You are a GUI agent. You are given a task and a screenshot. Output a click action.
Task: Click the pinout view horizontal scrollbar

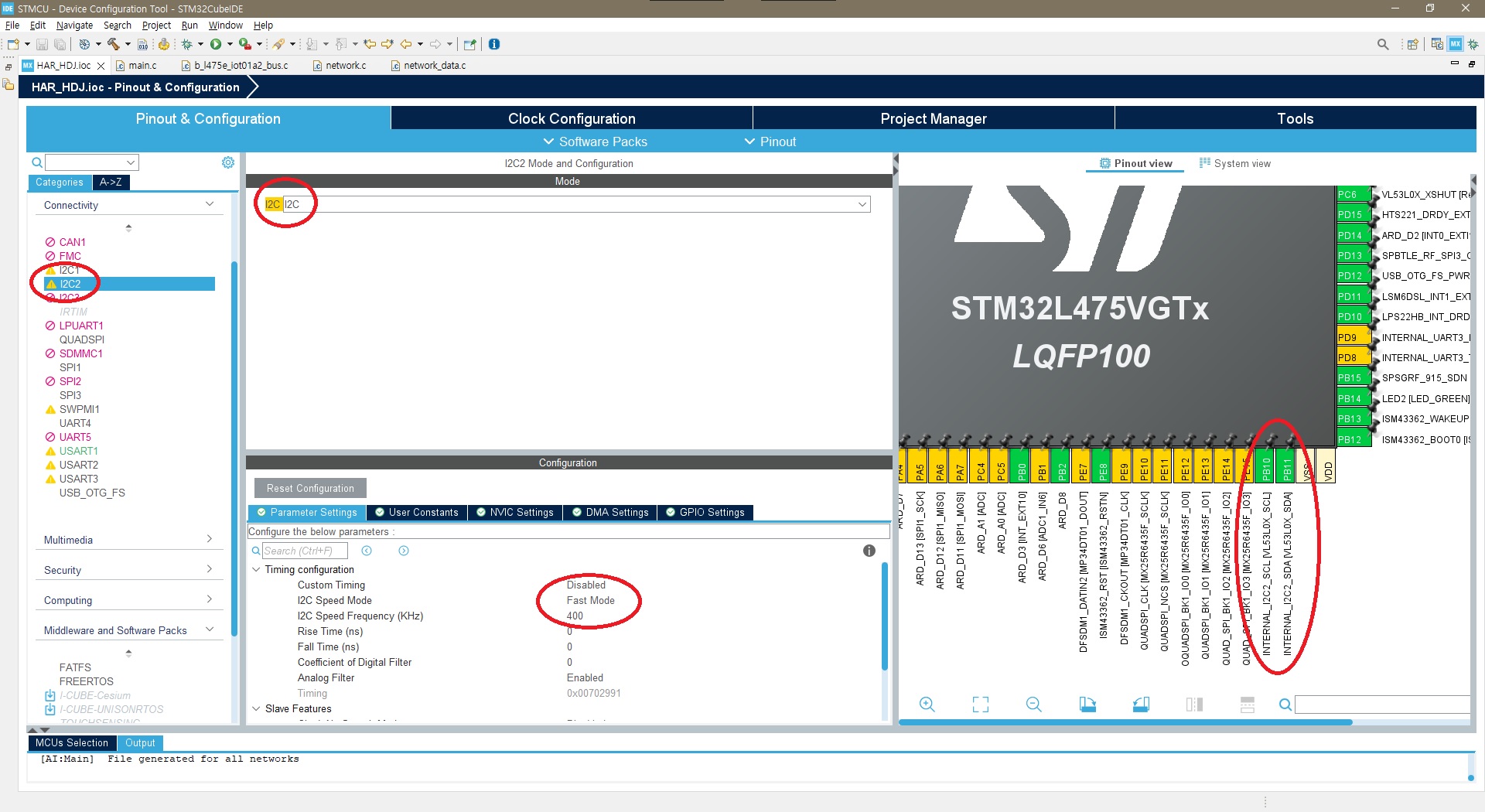1125,722
